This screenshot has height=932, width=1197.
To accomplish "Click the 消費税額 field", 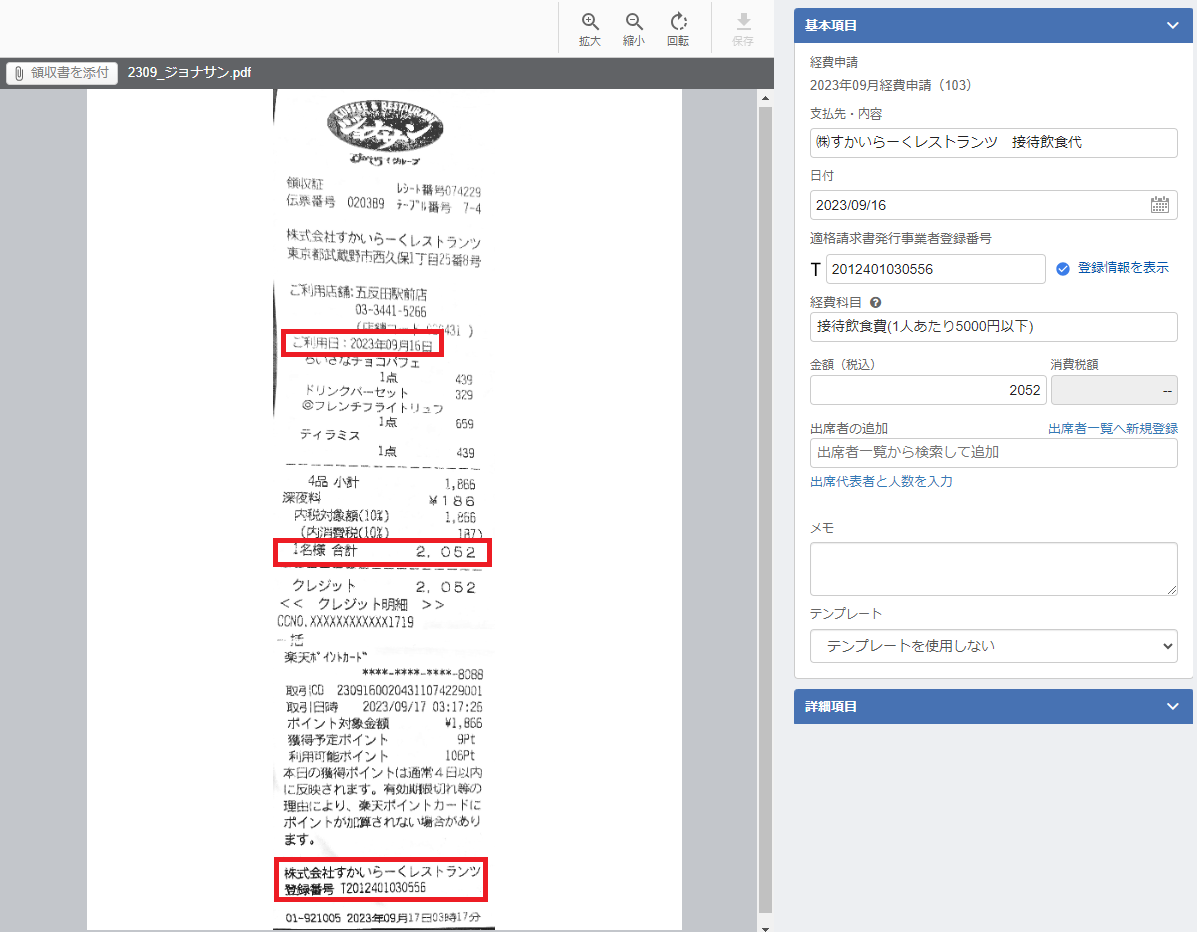I will tap(1114, 390).
